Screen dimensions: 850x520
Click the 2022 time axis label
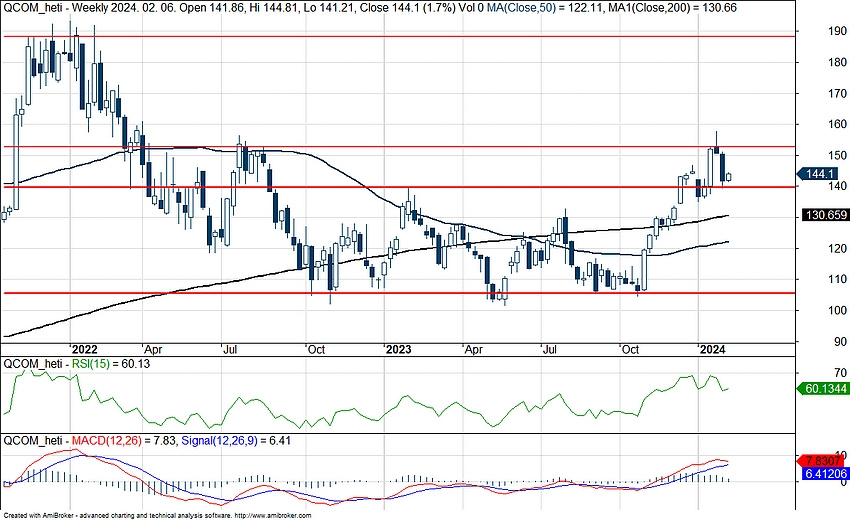coord(85,350)
